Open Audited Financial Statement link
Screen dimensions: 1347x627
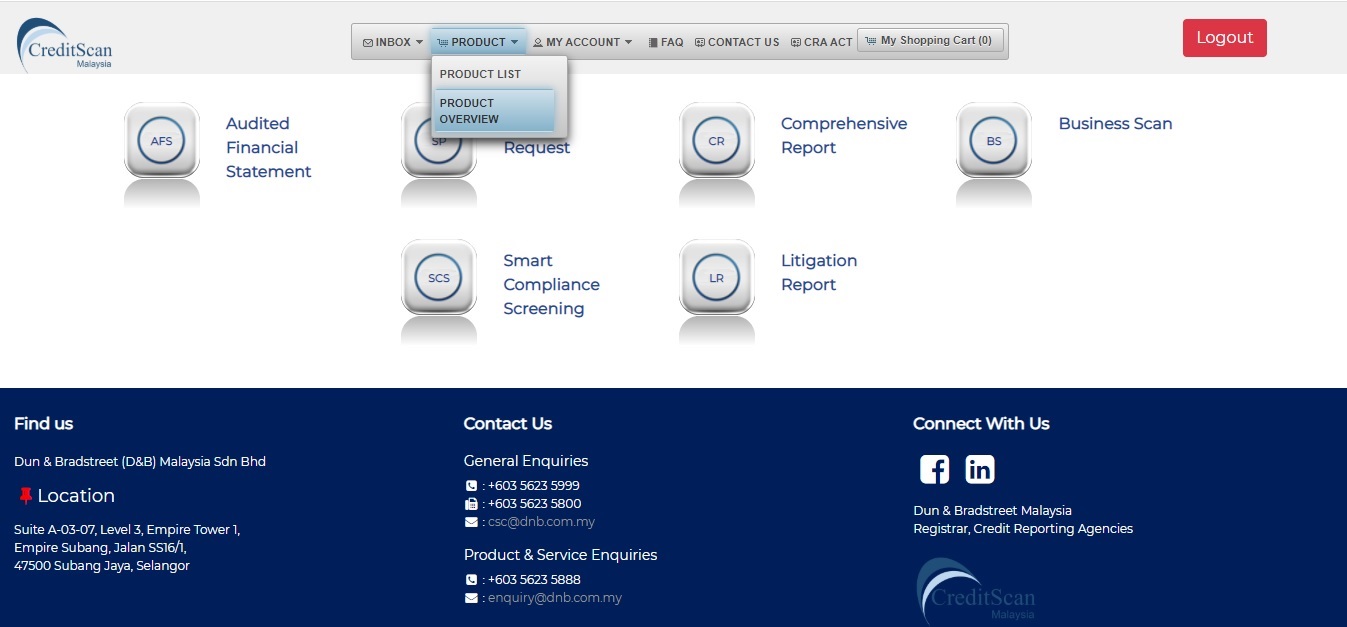point(268,148)
